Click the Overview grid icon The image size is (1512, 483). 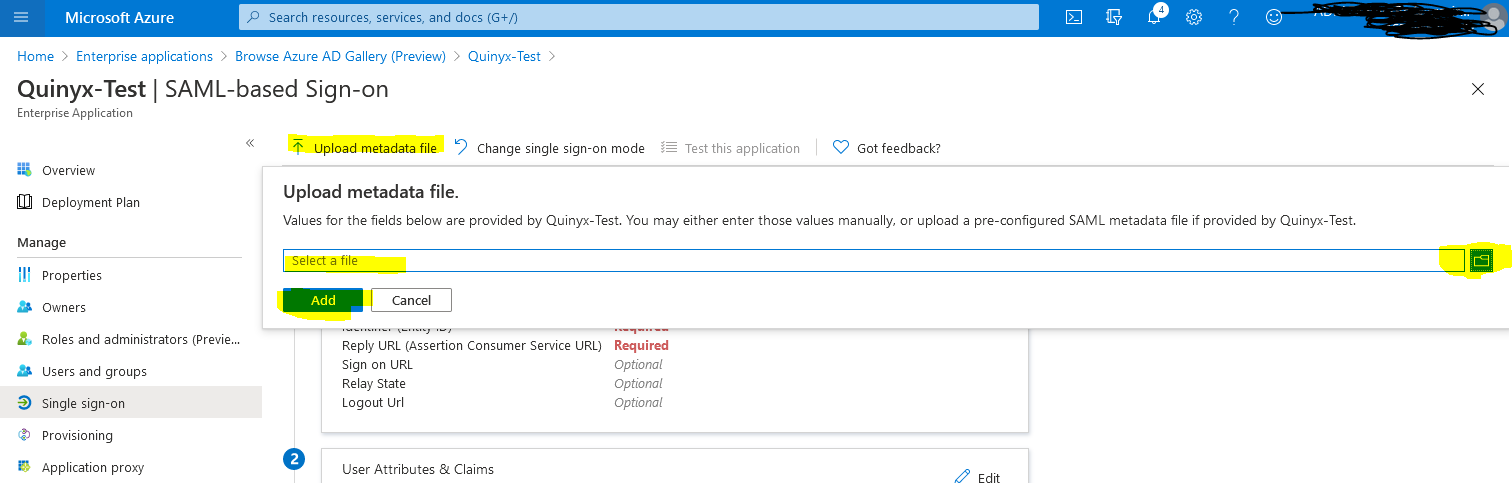tap(24, 170)
